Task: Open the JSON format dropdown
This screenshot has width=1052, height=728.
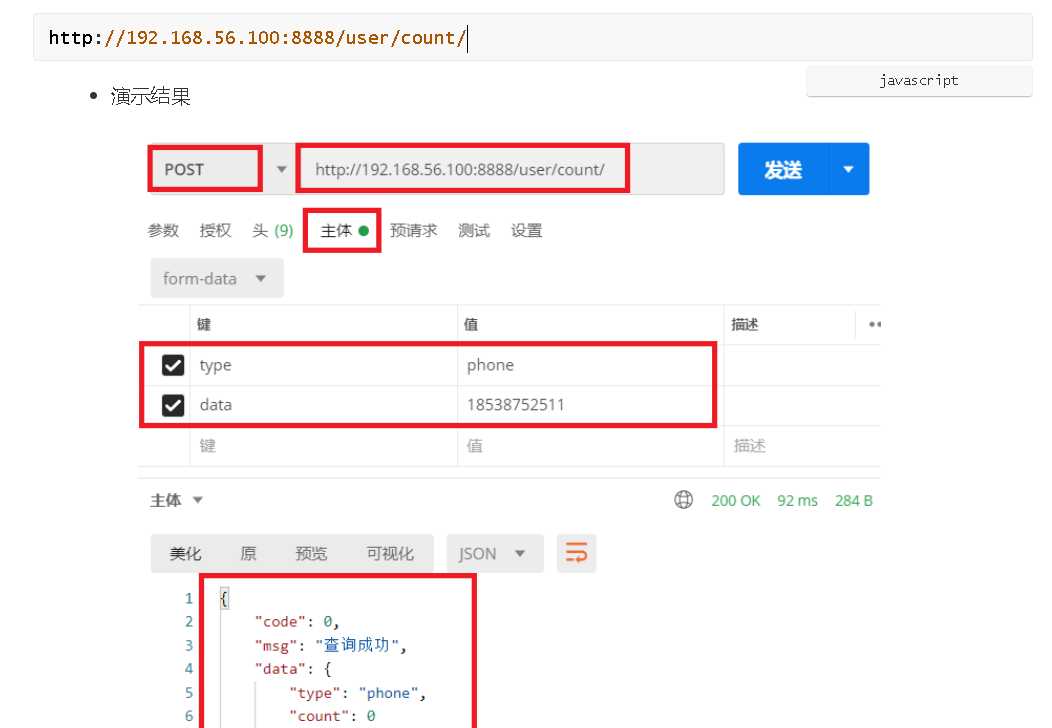Action: point(494,554)
